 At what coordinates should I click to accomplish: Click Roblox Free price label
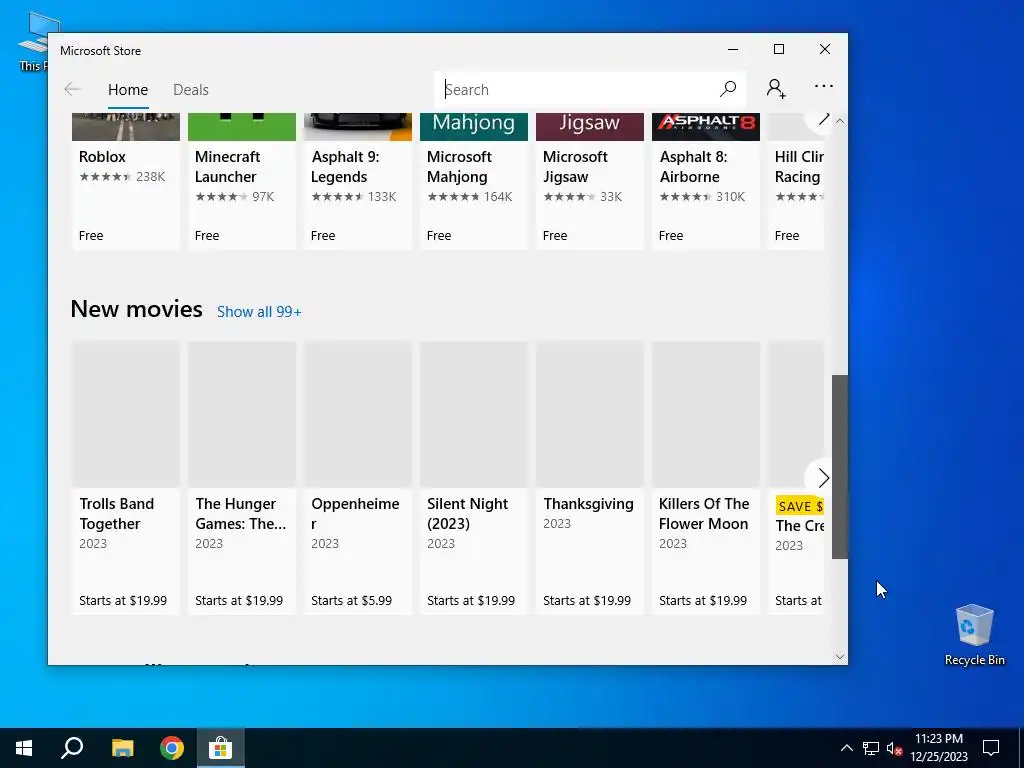pyautogui.click(x=91, y=235)
